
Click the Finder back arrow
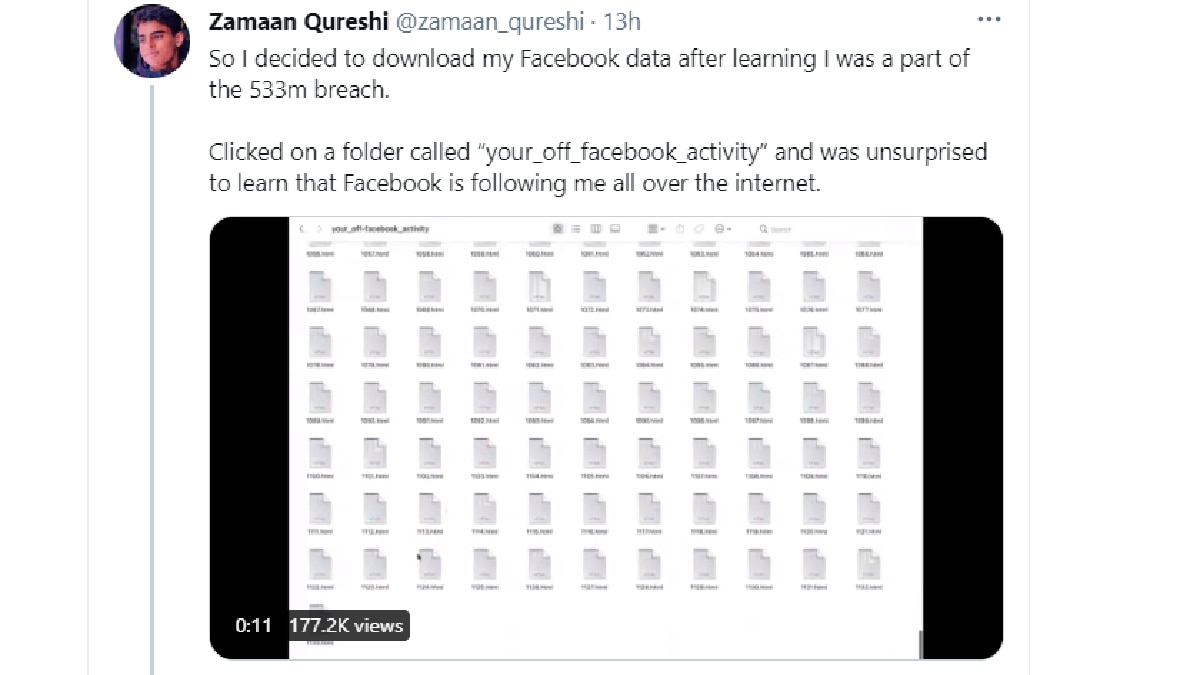(302, 229)
